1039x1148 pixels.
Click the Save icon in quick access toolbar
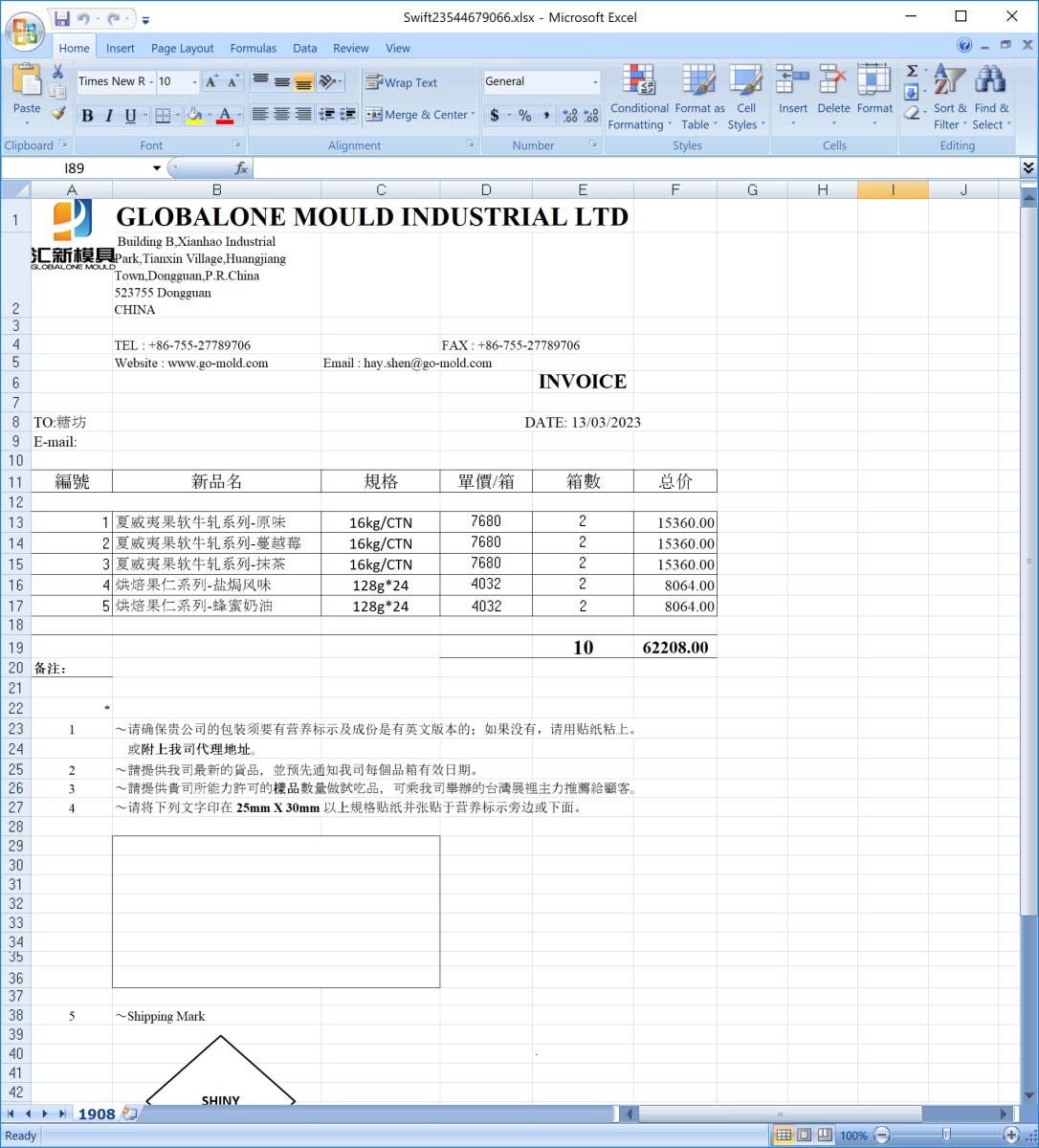click(62, 18)
